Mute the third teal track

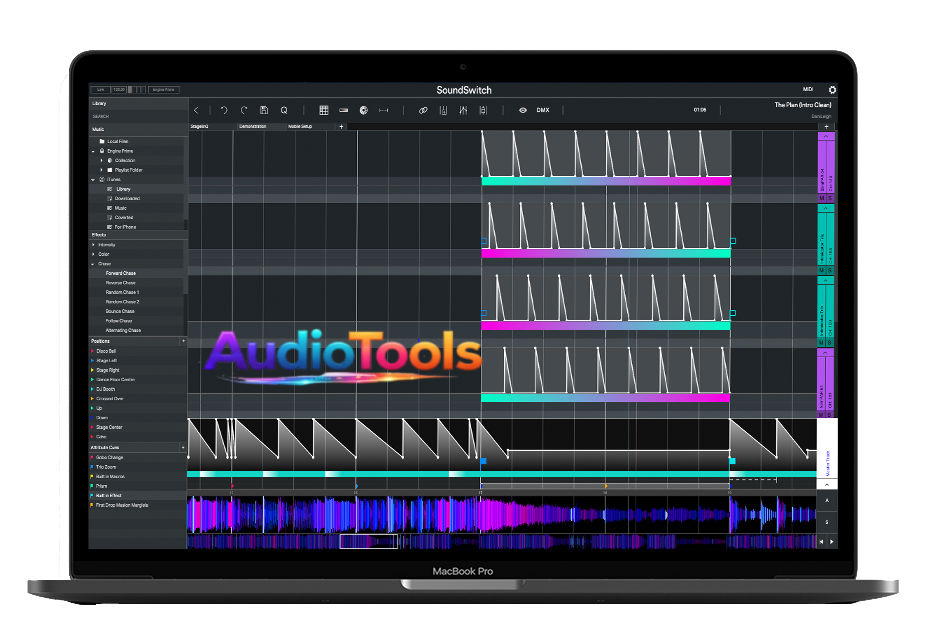click(822, 343)
